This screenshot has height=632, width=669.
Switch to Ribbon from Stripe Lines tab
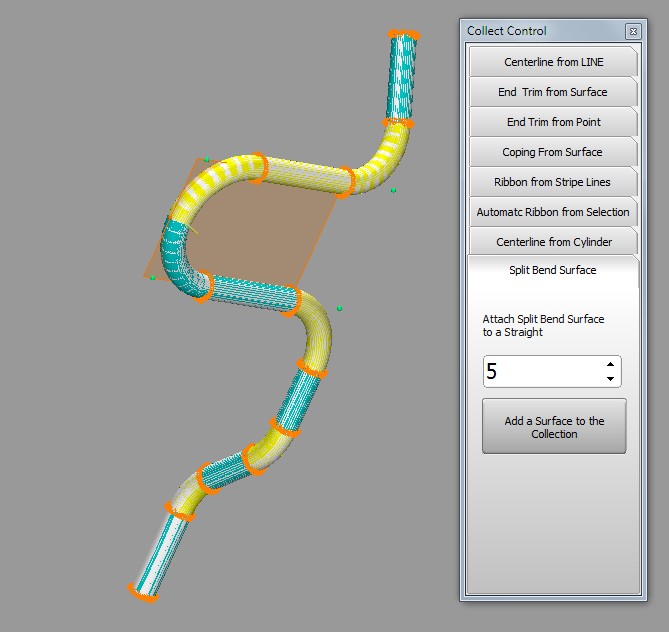[553, 182]
